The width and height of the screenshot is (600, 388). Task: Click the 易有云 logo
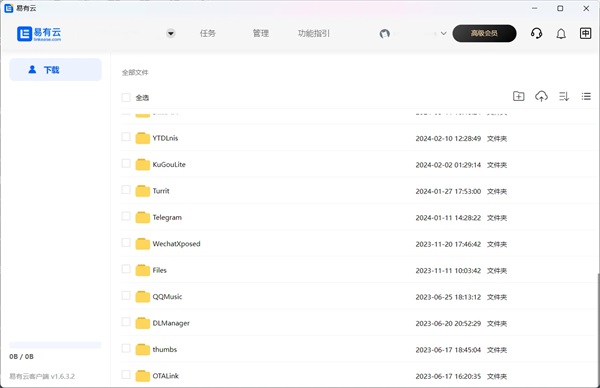point(39,34)
